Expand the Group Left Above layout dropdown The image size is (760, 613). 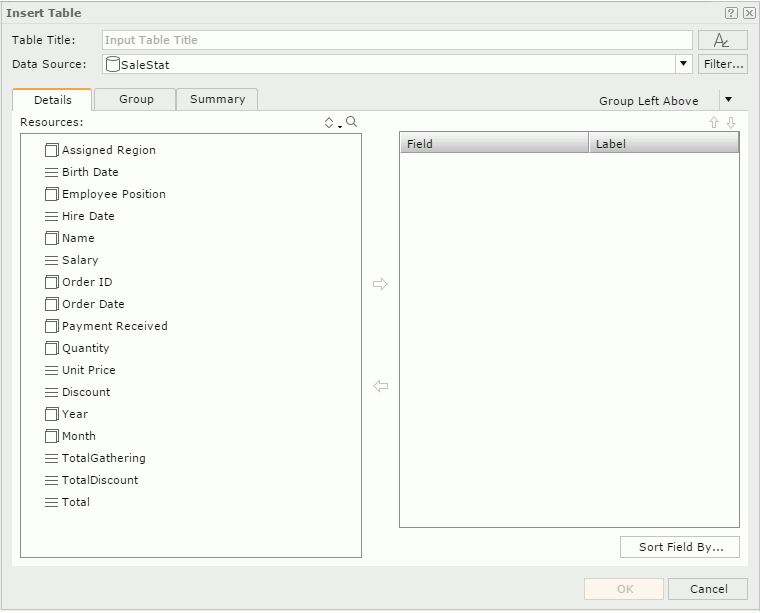[x=728, y=99]
